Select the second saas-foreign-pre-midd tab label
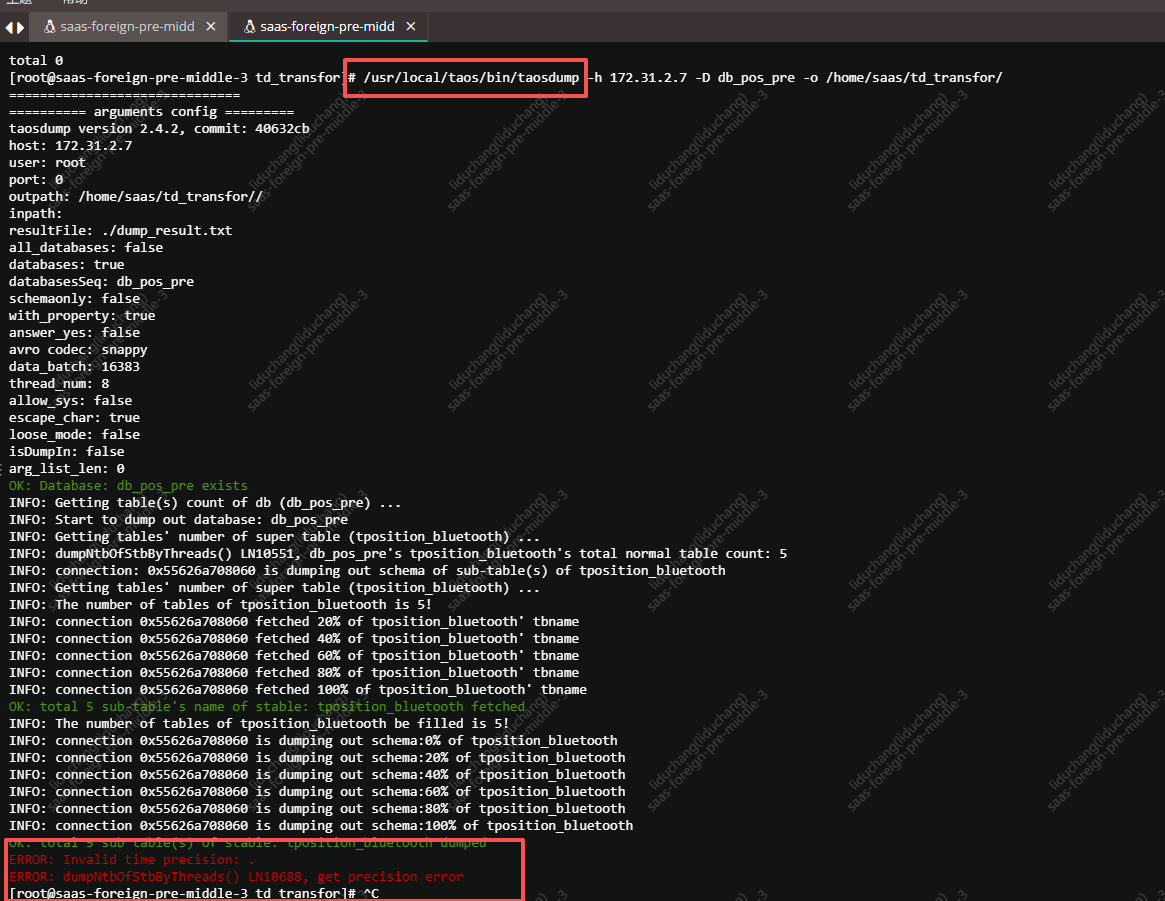 [327, 27]
